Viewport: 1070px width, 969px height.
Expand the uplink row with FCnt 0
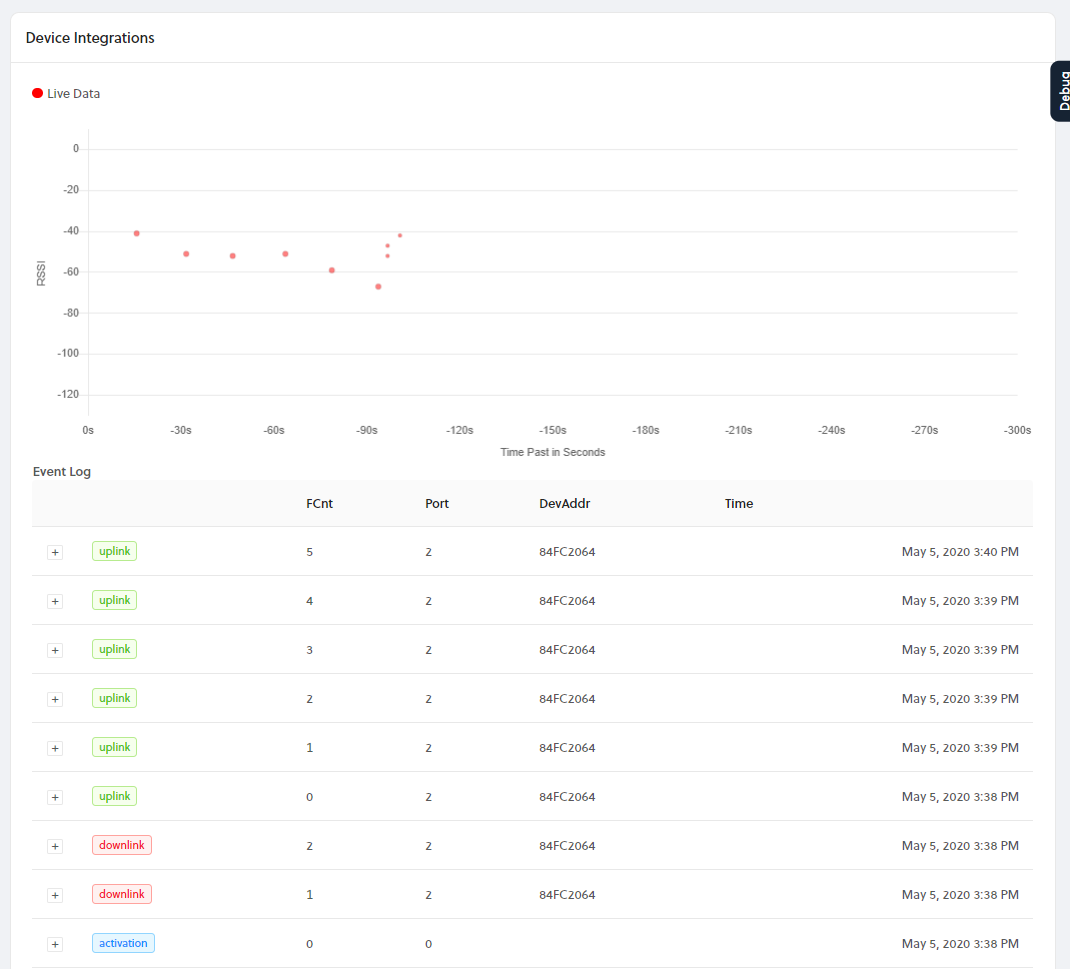55,797
